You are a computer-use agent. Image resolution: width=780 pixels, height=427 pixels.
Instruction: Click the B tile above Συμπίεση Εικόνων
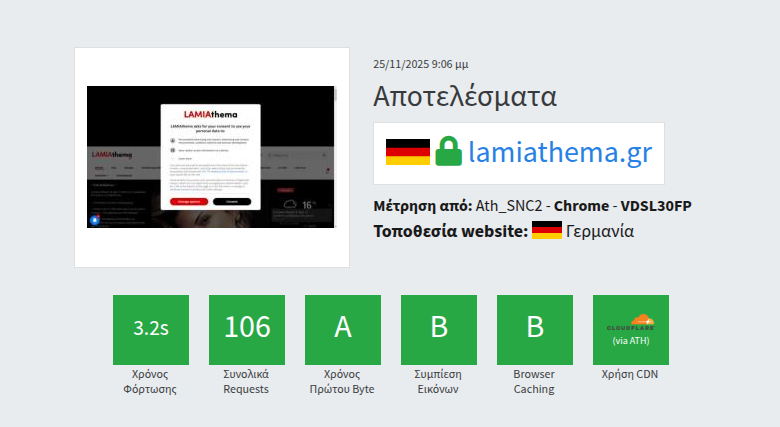pos(439,329)
